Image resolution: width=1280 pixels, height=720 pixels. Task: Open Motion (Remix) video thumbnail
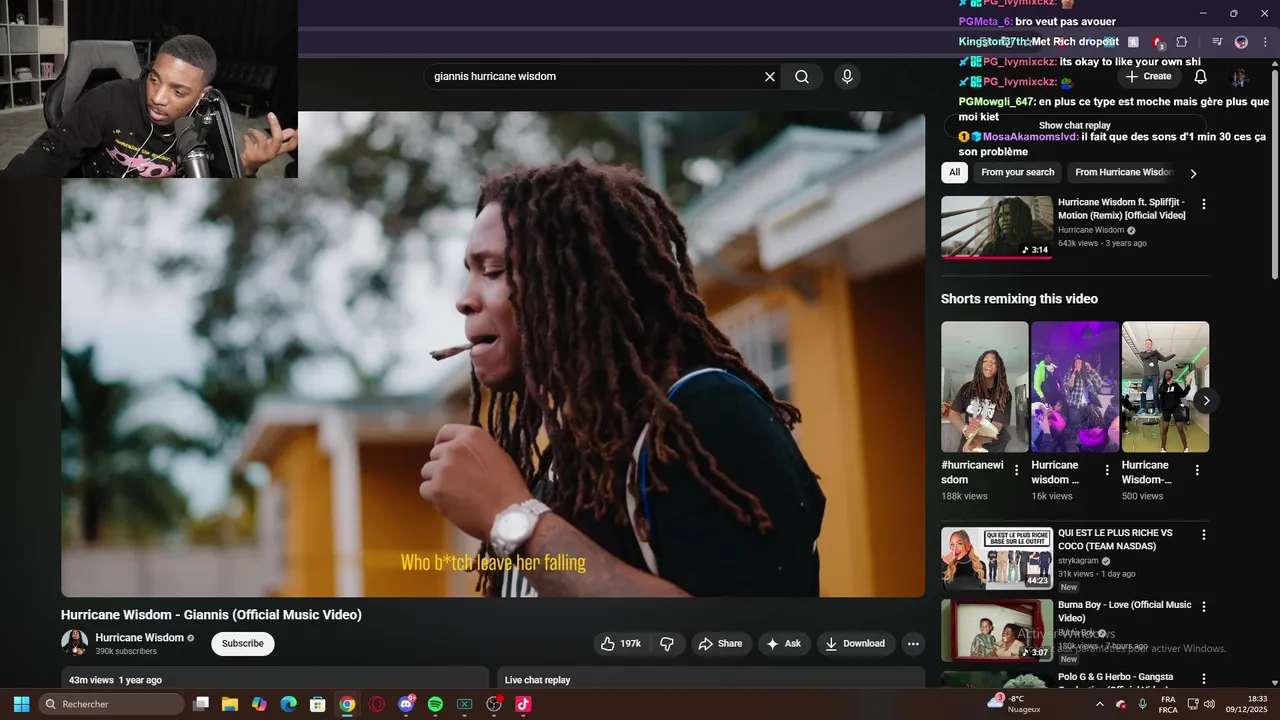coord(997,227)
